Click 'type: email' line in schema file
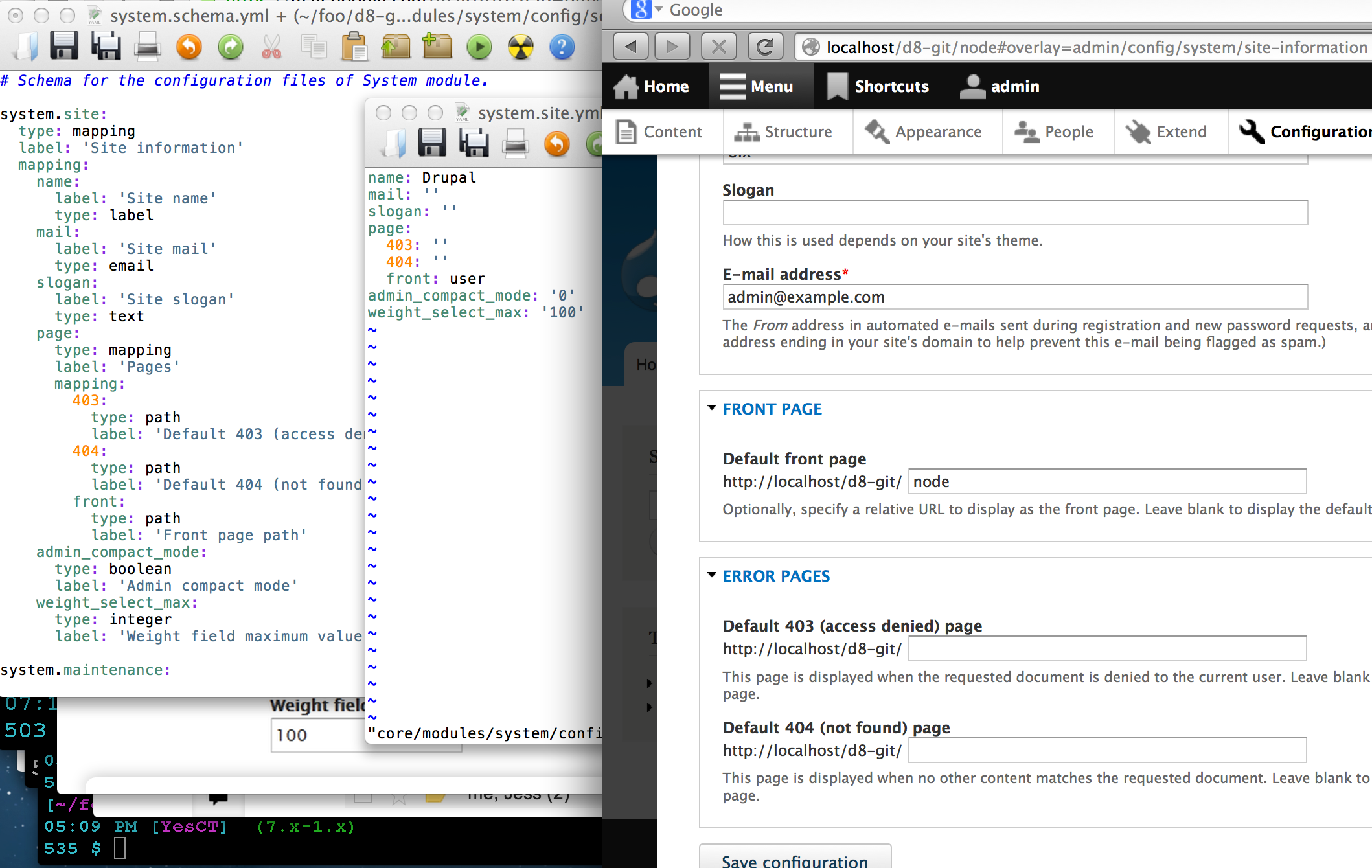This screenshot has height=868, width=1372. [104, 266]
